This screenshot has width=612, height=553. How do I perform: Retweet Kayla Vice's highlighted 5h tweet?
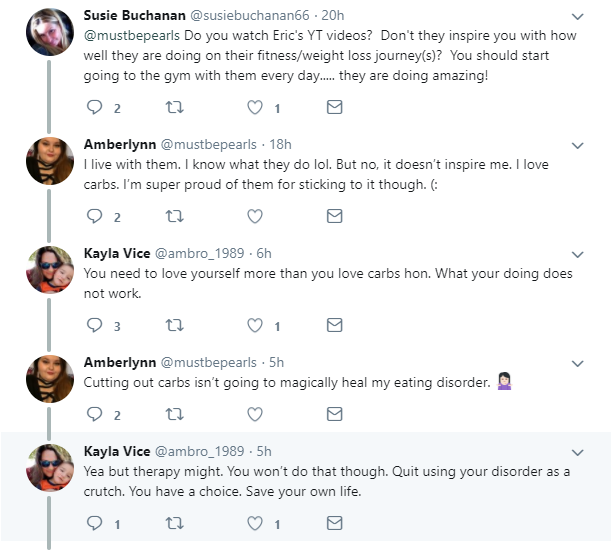click(174, 523)
